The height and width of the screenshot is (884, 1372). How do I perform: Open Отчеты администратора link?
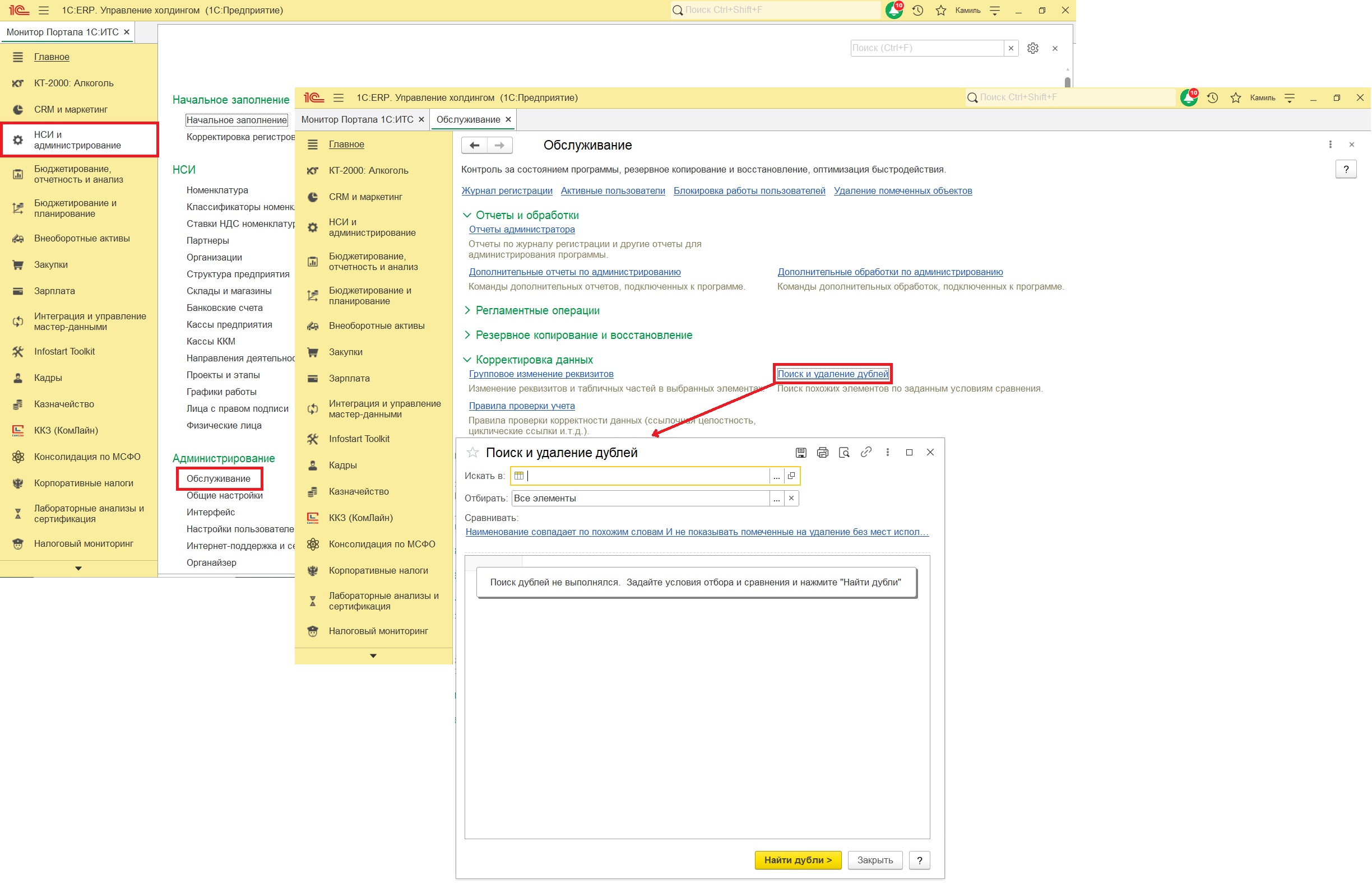click(522, 230)
